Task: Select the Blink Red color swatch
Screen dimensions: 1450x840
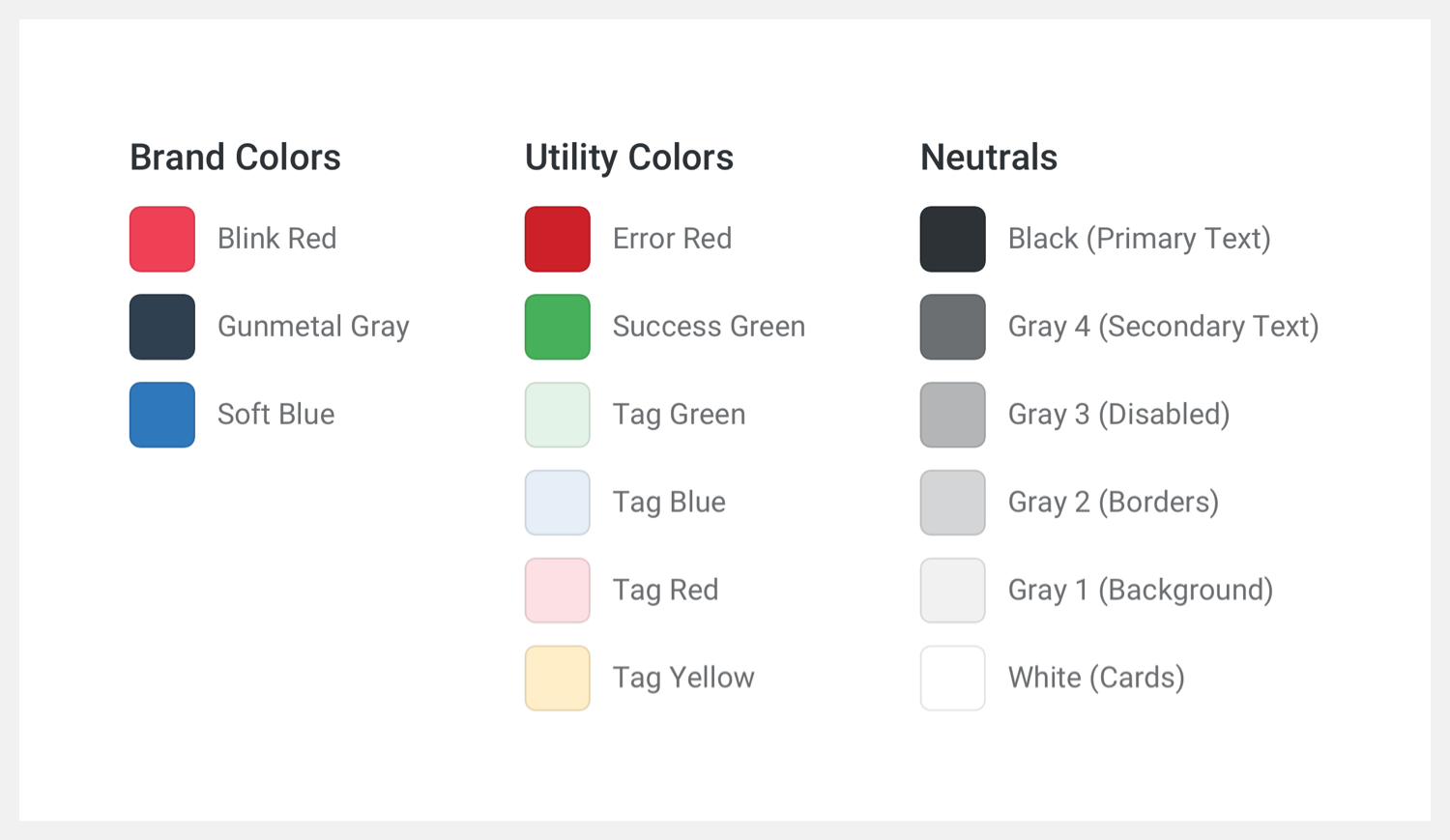Action: 162,239
